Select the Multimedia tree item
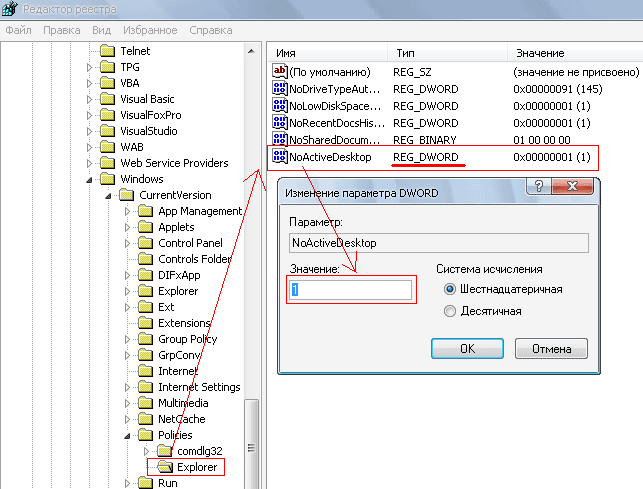 click(x=183, y=403)
